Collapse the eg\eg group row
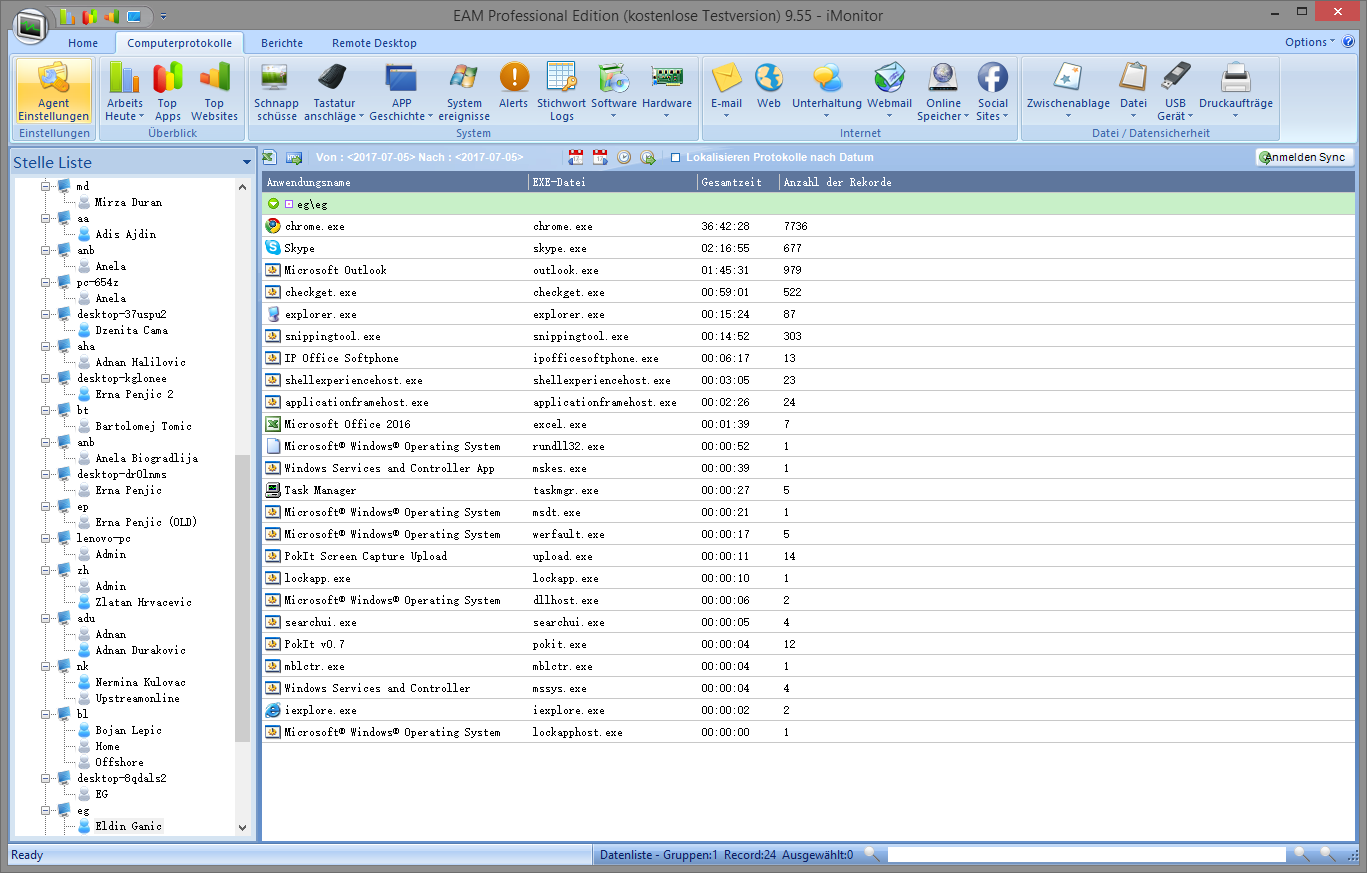The height and width of the screenshot is (873, 1367). tap(273, 204)
